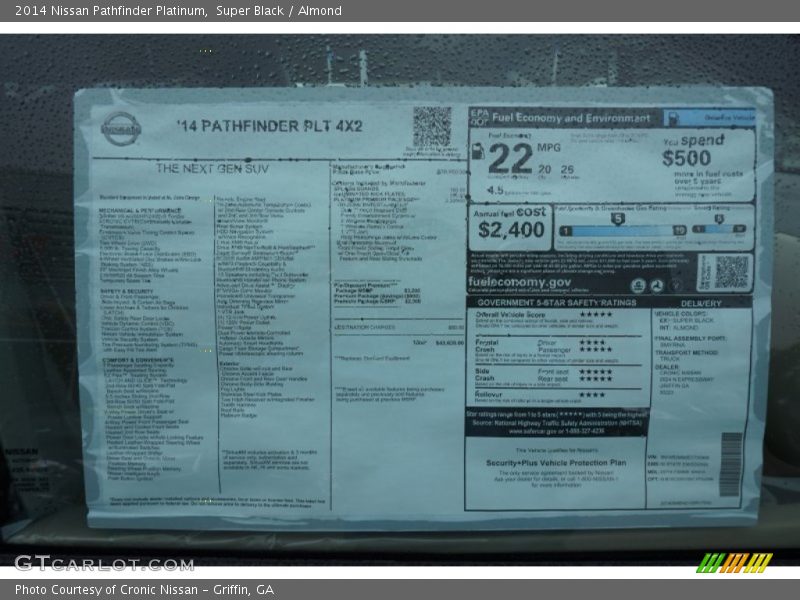This screenshot has height=600, width=800.
Task: Click the COMFORT & CONVENIENCE section heading
Action: point(138,360)
